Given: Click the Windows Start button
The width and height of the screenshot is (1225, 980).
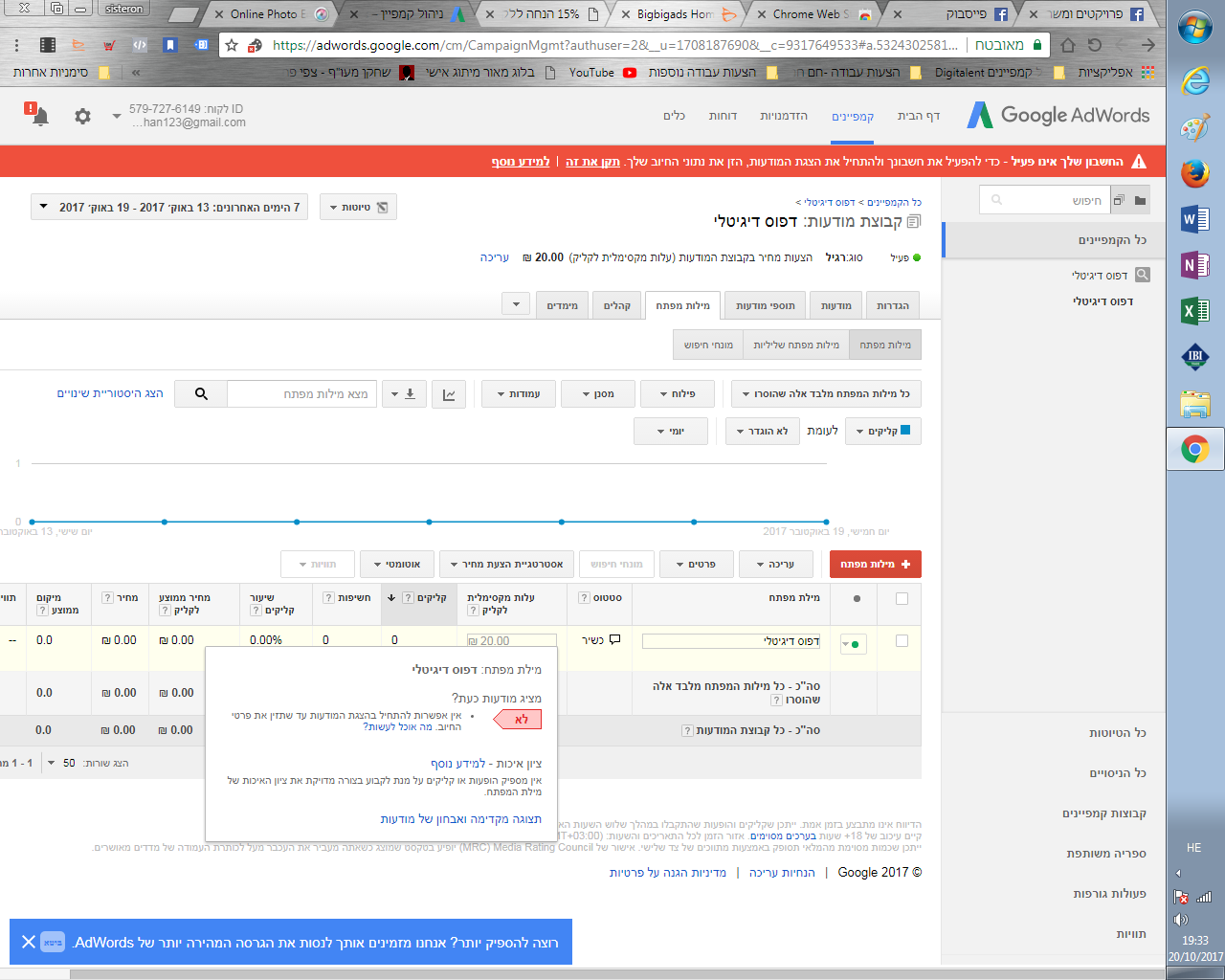Looking at the screenshot, I should (1195, 29).
